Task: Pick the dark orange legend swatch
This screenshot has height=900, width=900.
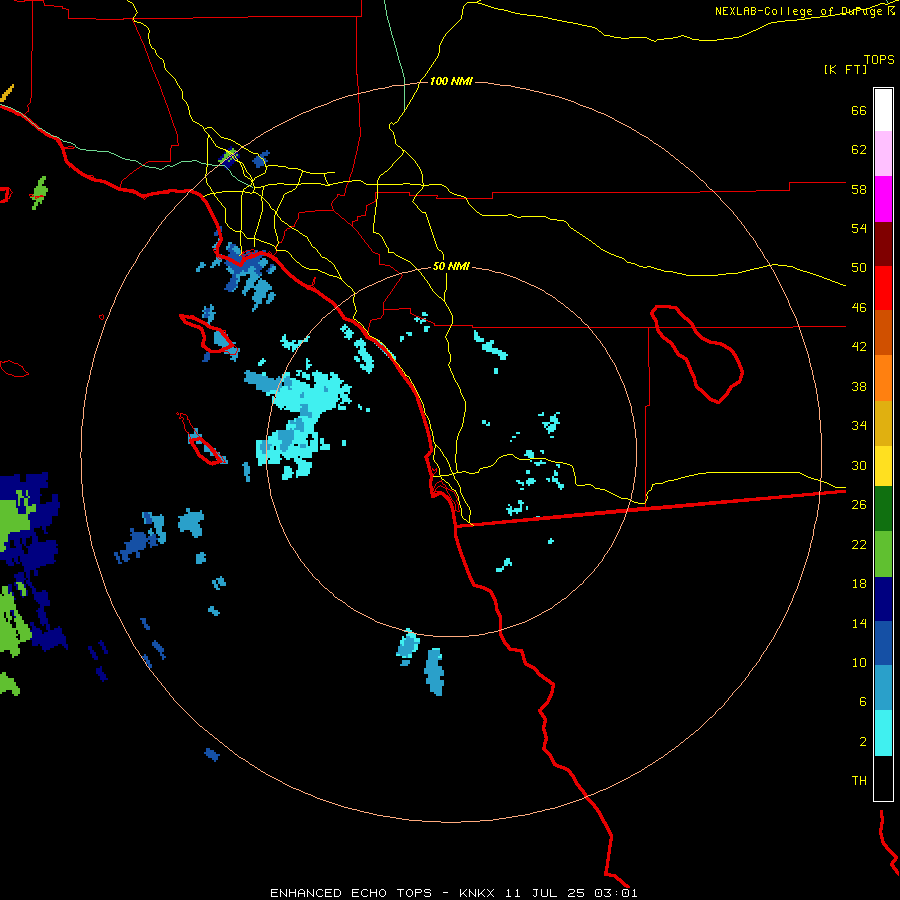Action: pyautogui.click(x=883, y=333)
